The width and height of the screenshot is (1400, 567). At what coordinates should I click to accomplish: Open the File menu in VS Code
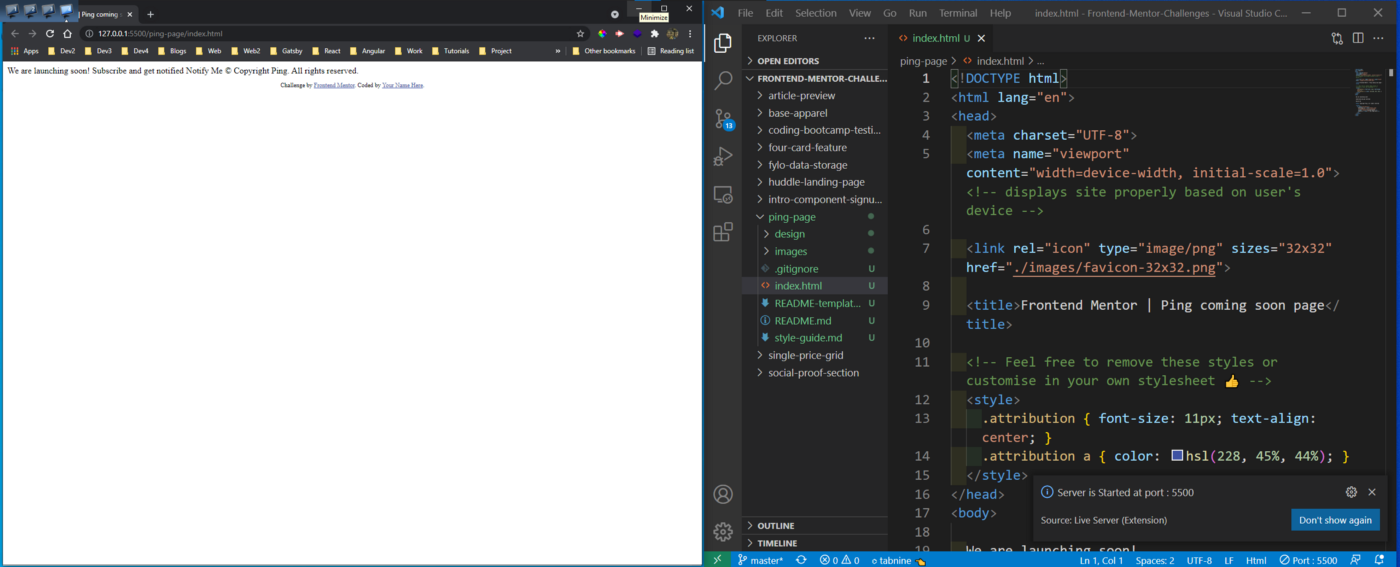(745, 13)
